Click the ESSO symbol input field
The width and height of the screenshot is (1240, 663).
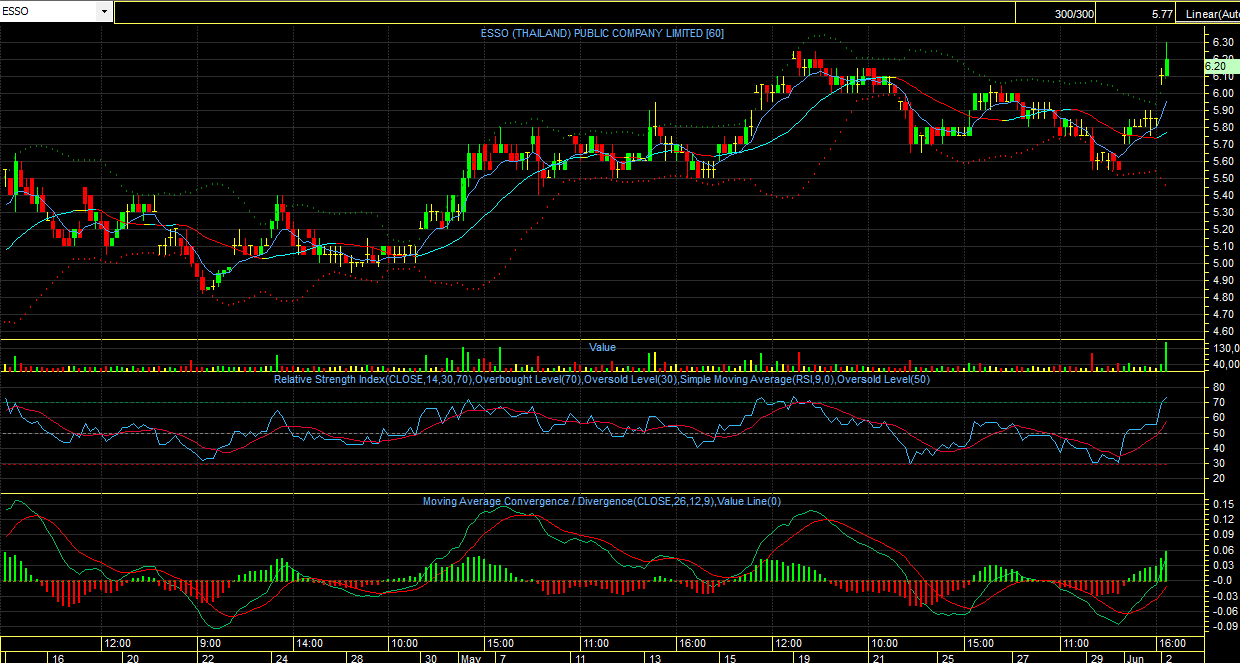point(50,12)
